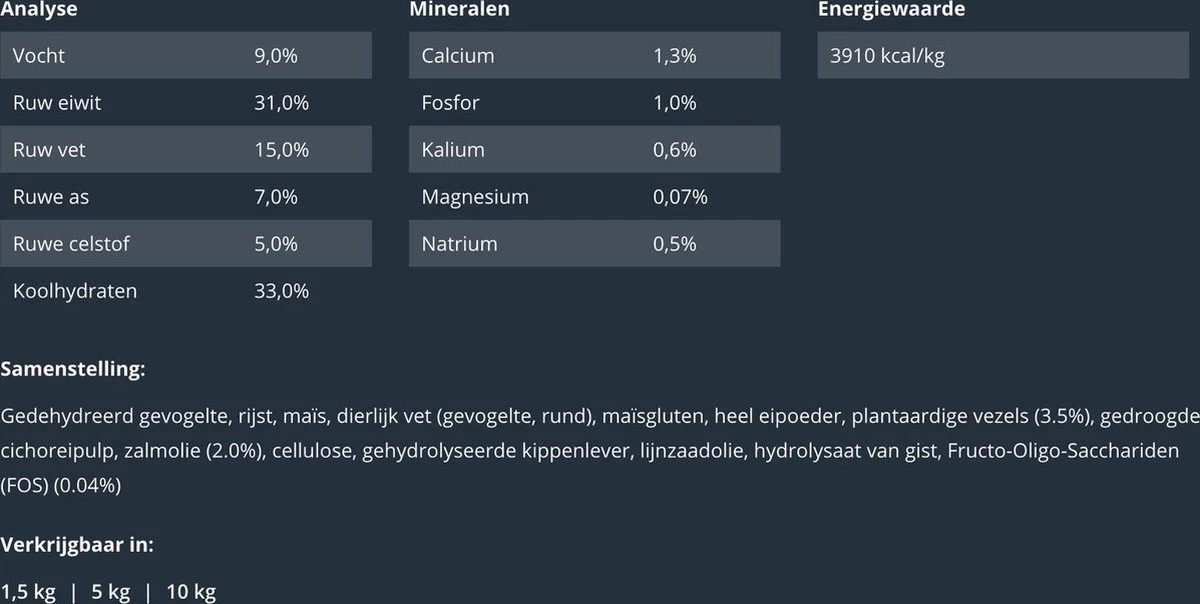
Task: Choose the 10 kg size option
Action: [x=190, y=592]
